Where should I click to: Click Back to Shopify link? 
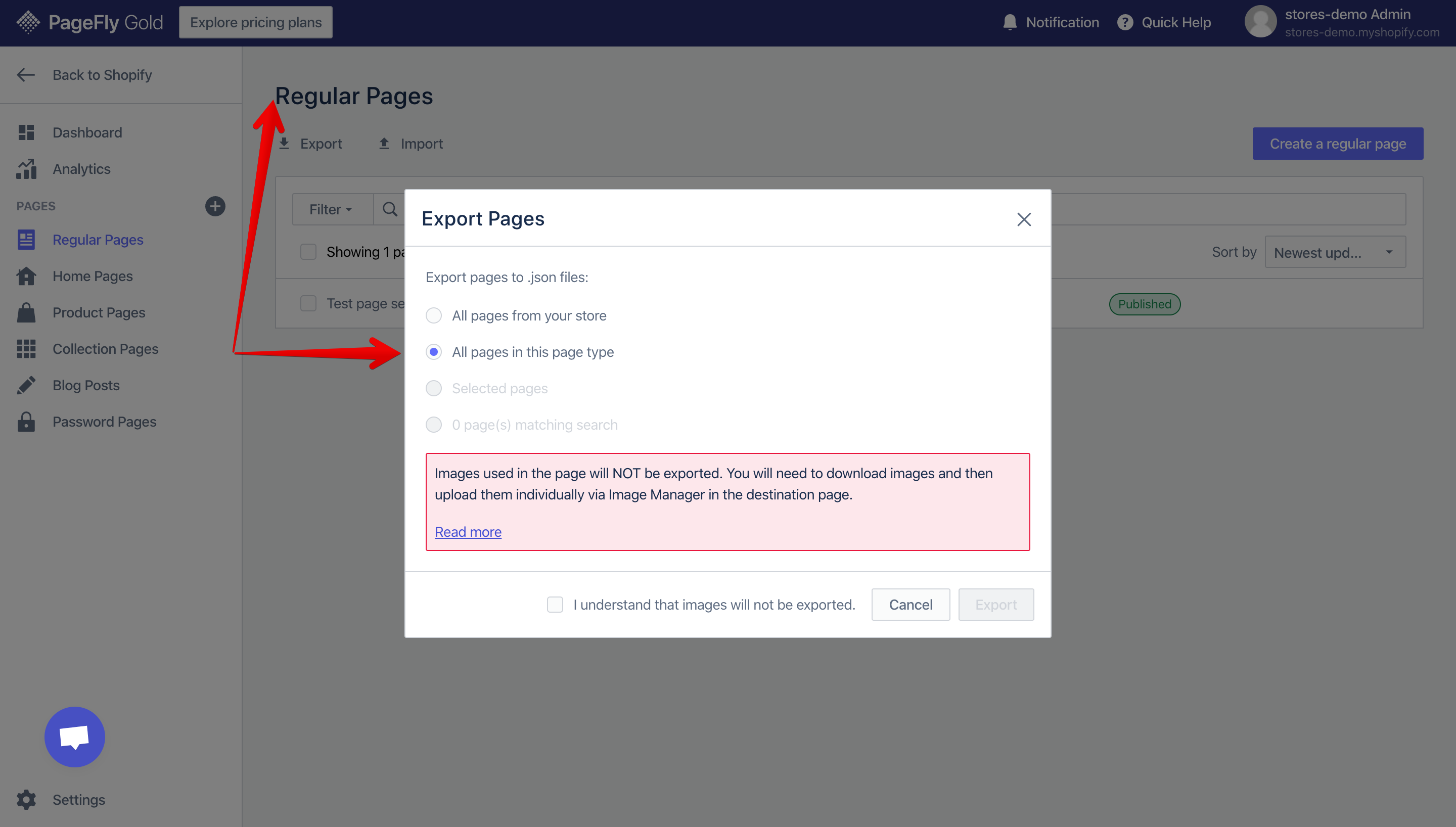[102, 74]
